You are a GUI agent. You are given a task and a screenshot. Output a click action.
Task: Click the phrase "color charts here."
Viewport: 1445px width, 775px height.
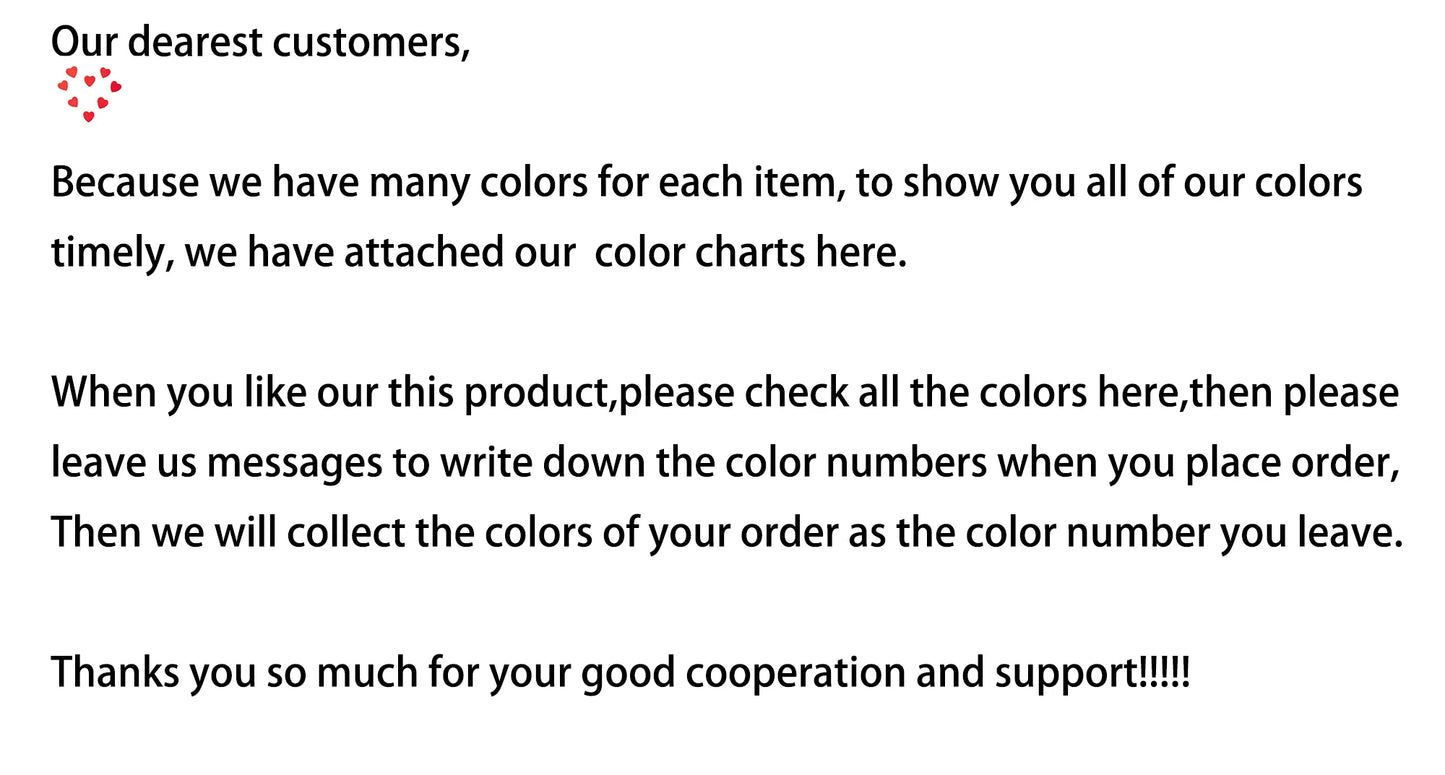[750, 254]
